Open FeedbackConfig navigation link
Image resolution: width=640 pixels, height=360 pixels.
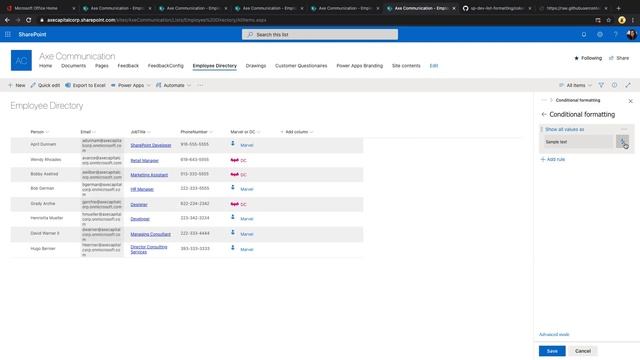click(165, 66)
